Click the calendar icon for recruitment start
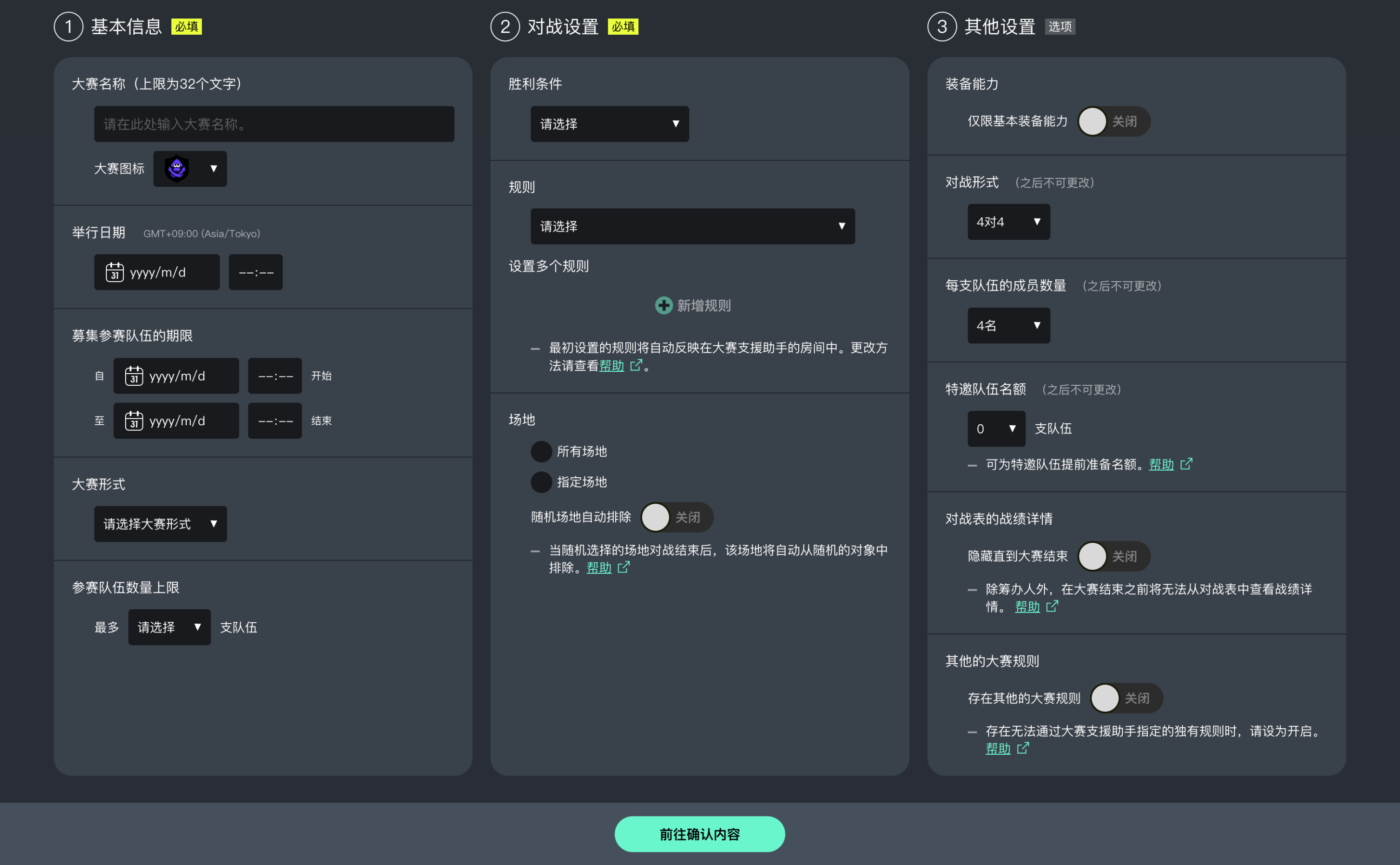The image size is (1400, 865). (133, 376)
